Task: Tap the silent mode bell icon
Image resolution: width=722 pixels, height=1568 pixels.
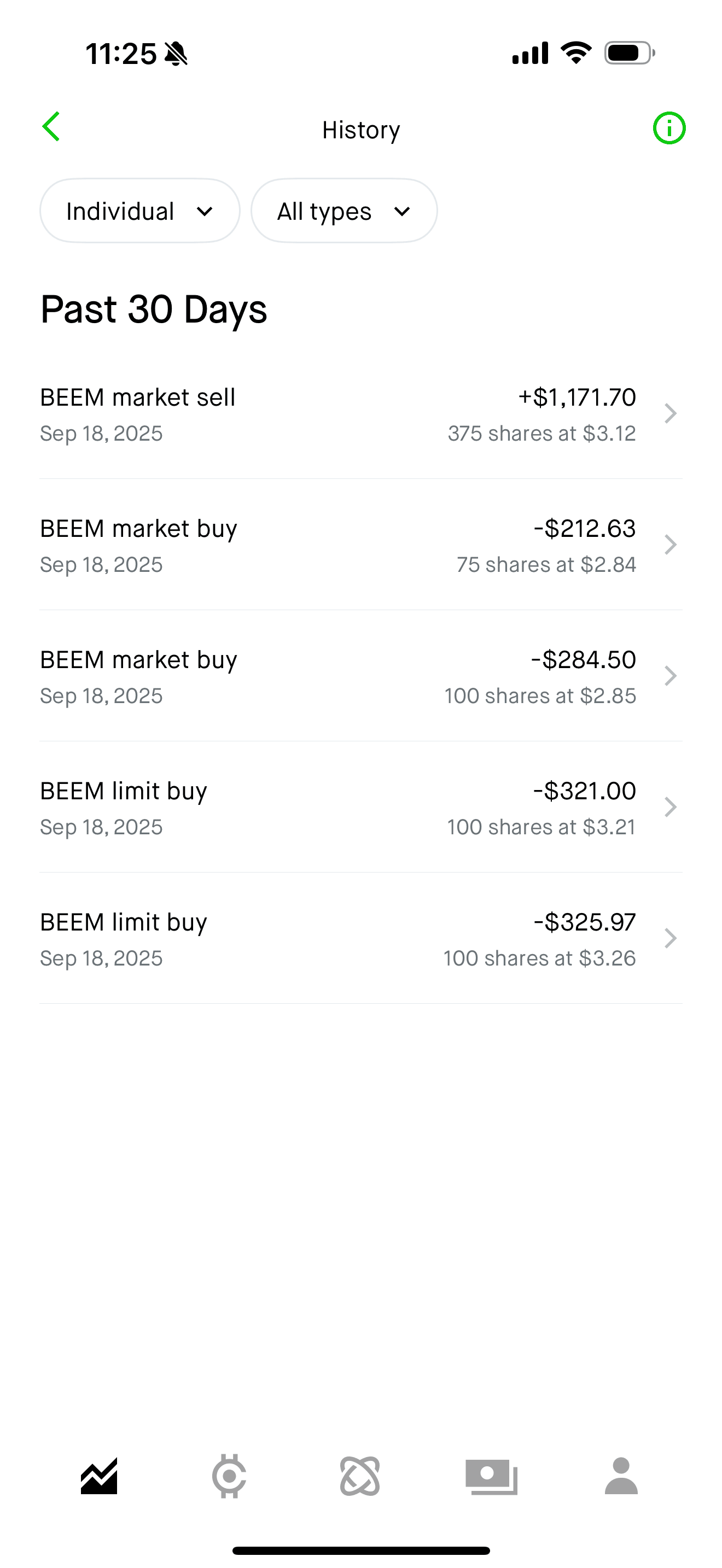Action: pos(176,54)
